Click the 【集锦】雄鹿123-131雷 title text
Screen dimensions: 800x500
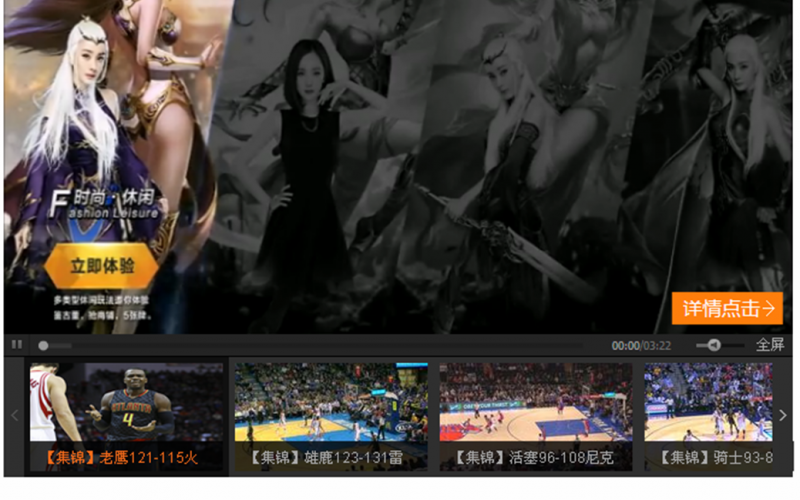tap(326, 458)
